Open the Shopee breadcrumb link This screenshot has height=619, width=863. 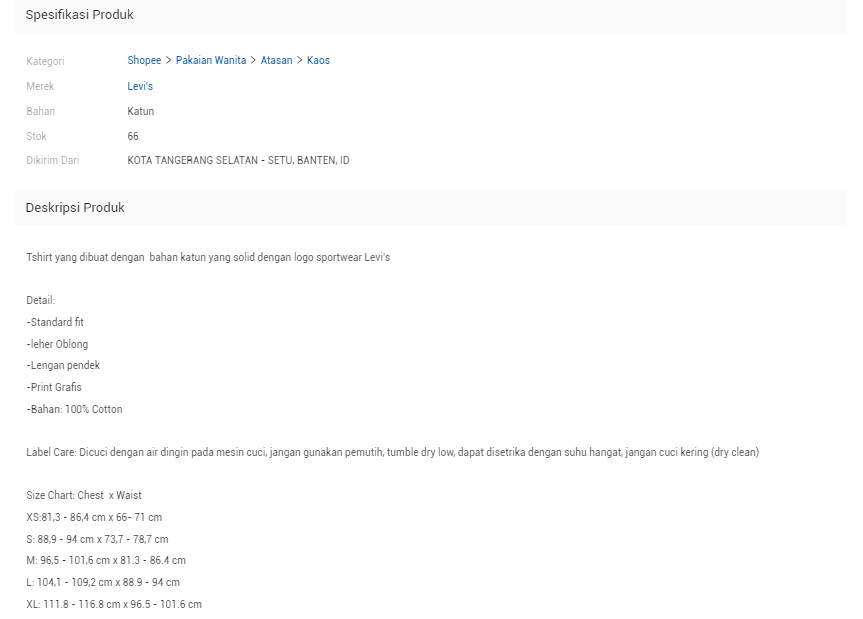pyautogui.click(x=144, y=61)
